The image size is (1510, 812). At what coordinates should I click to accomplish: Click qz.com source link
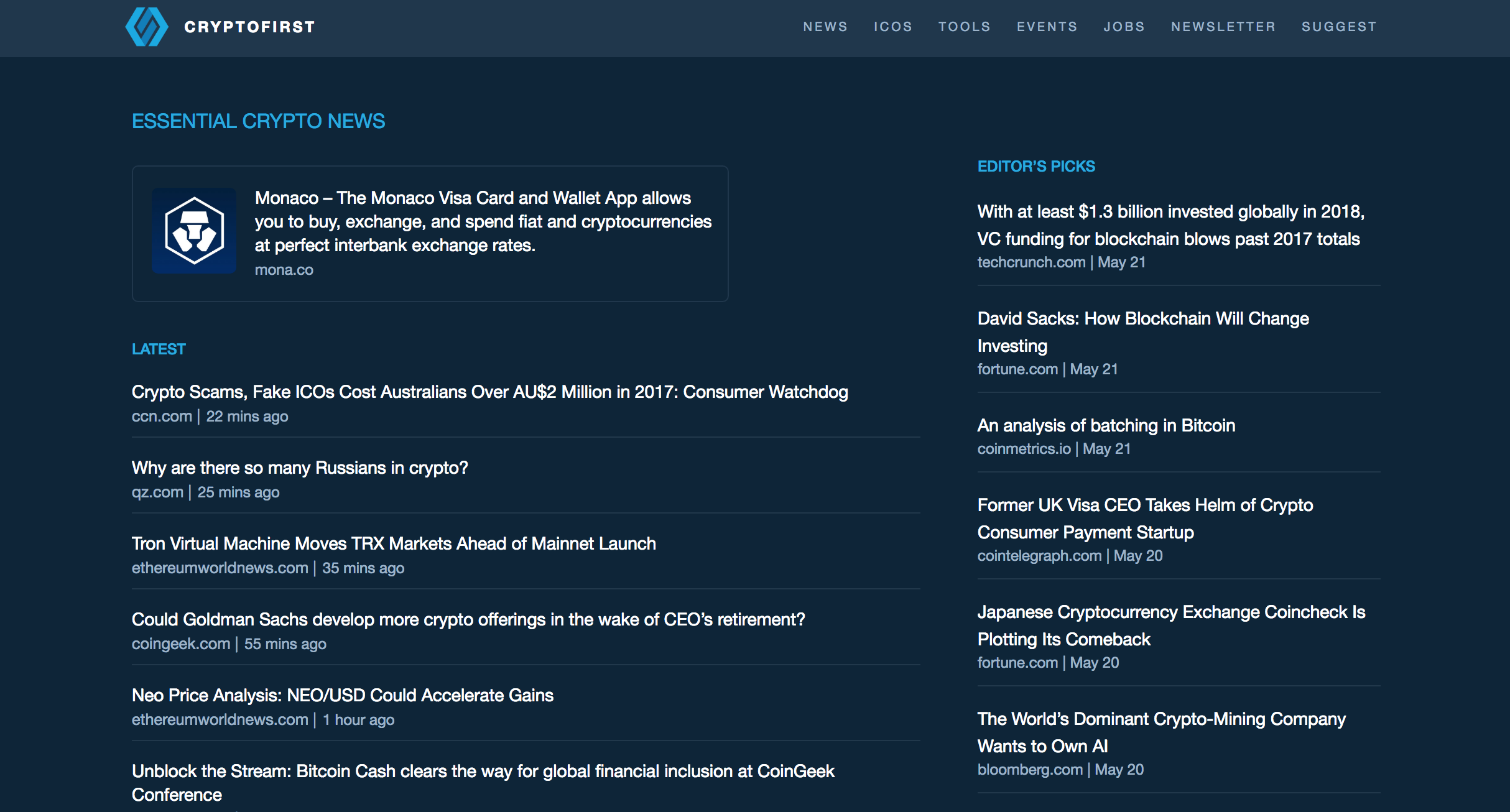pos(157,492)
